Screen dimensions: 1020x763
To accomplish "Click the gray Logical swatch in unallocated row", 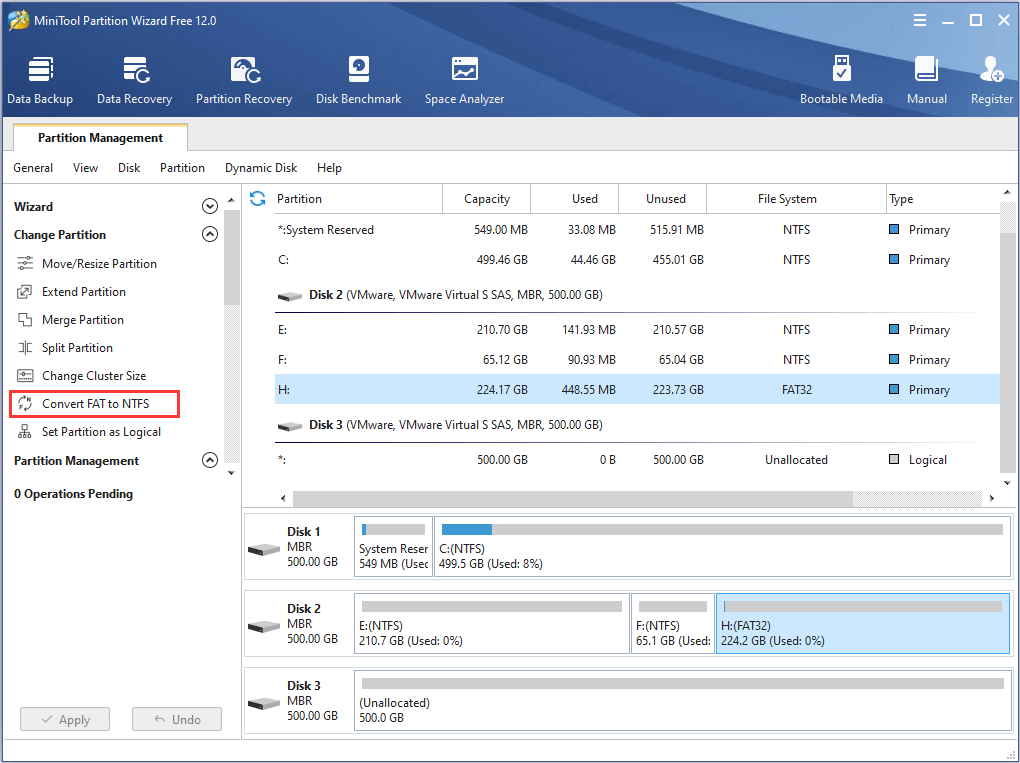I will coord(894,459).
